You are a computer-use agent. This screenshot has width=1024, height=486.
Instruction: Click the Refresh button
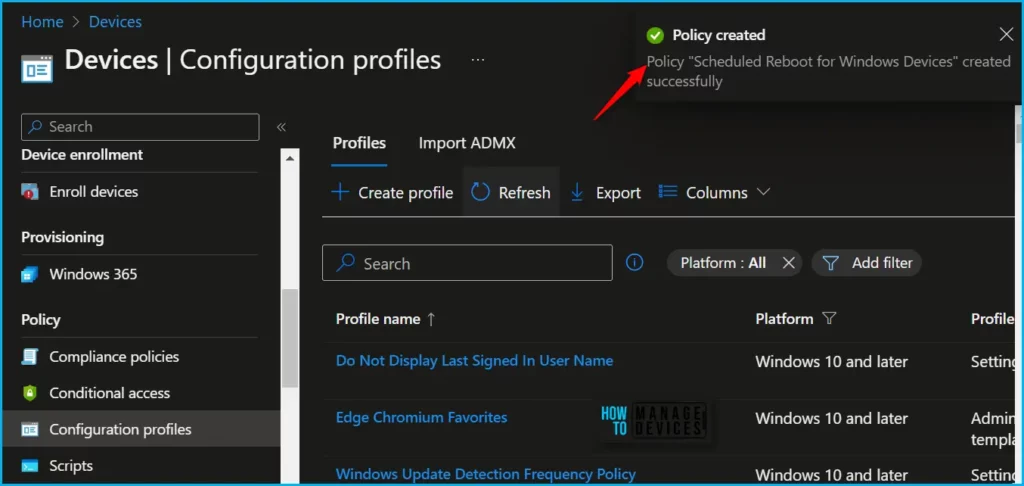tap(511, 192)
